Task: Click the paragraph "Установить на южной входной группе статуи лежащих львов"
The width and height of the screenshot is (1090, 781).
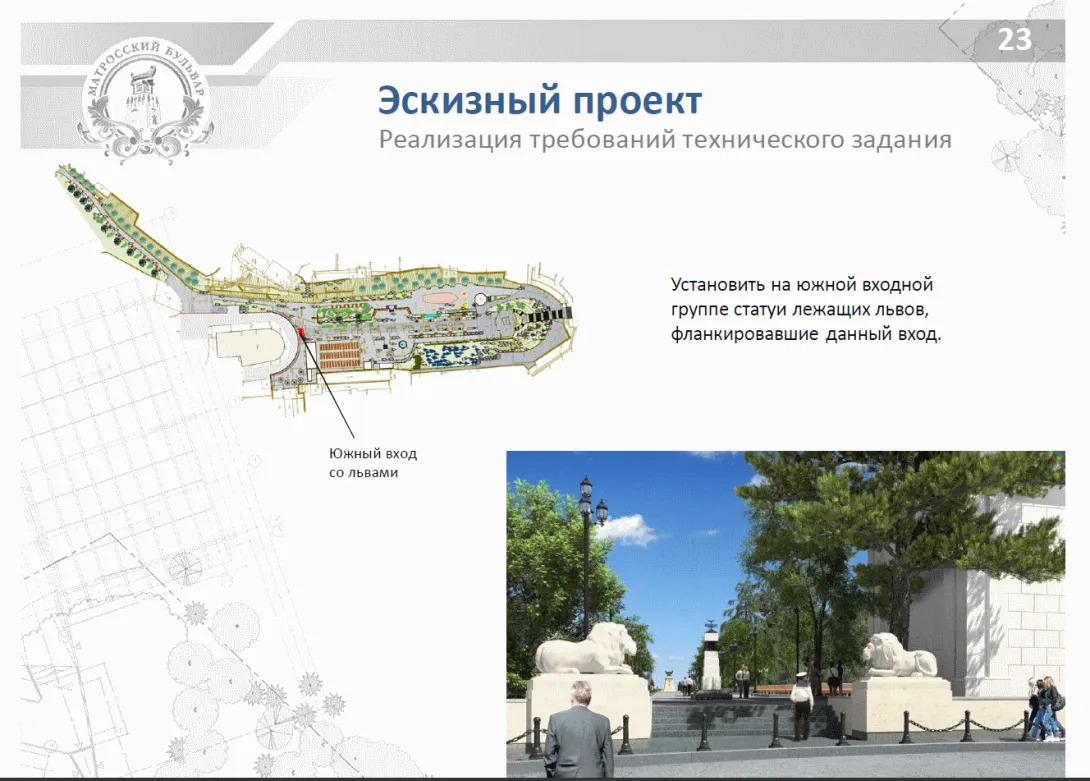Action: click(806, 309)
